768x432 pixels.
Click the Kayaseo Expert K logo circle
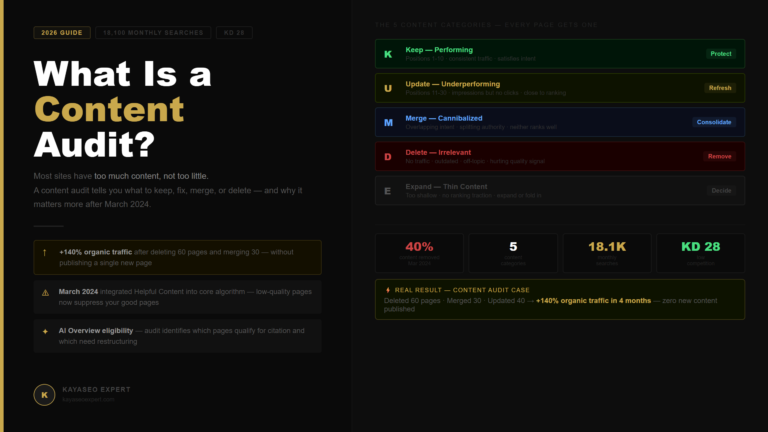(x=44, y=395)
